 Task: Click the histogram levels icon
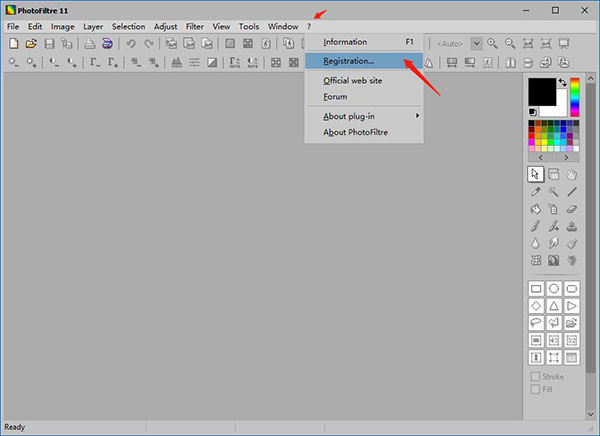point(176,62)
